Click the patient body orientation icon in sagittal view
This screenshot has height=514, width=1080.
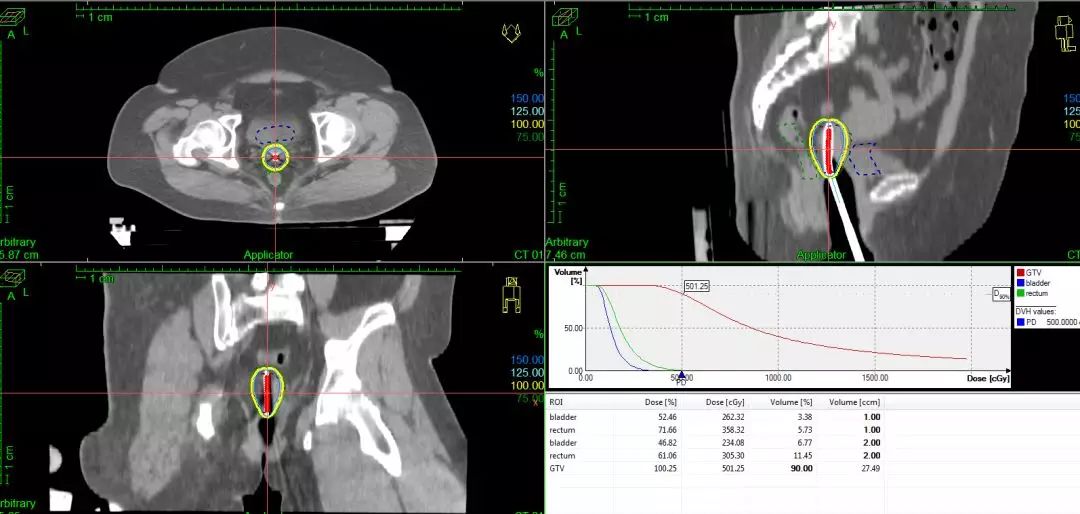tap(1066, 34)
